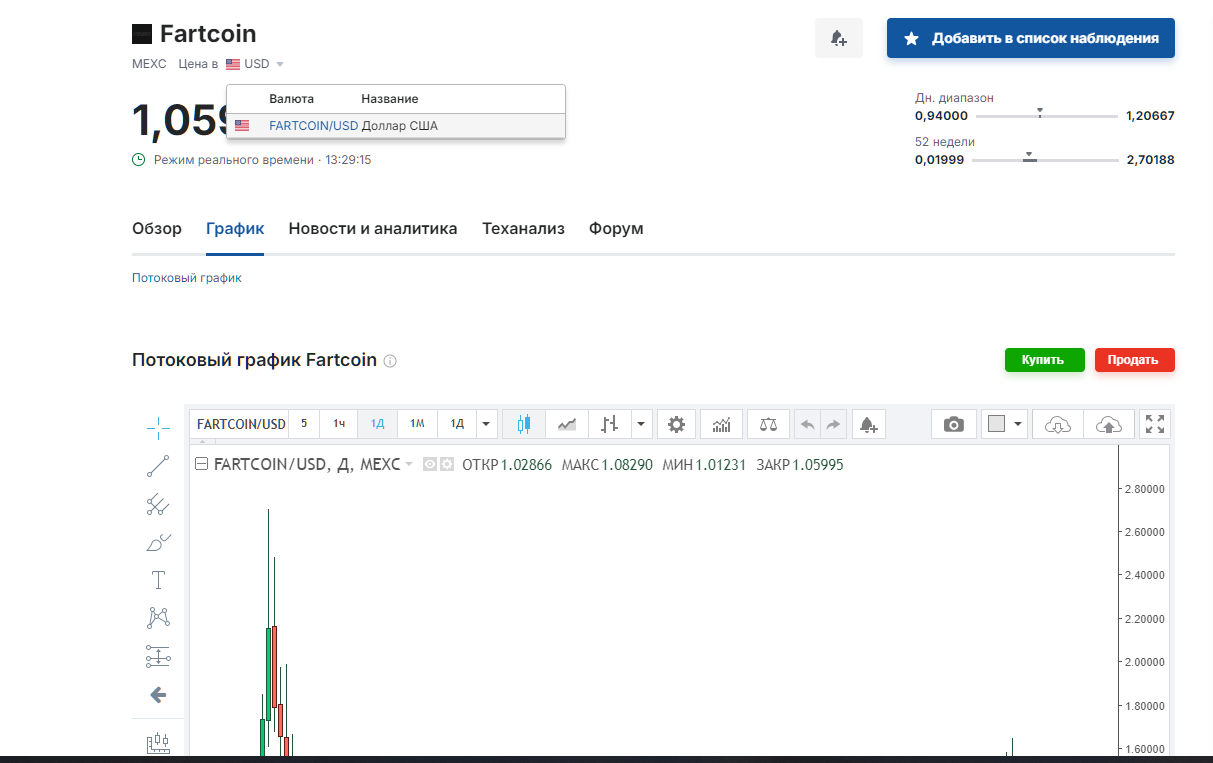This screenshot has height=763, width=1213.
Task: Click the FARTCOIN/USD symbol input field
Action: 240,424
